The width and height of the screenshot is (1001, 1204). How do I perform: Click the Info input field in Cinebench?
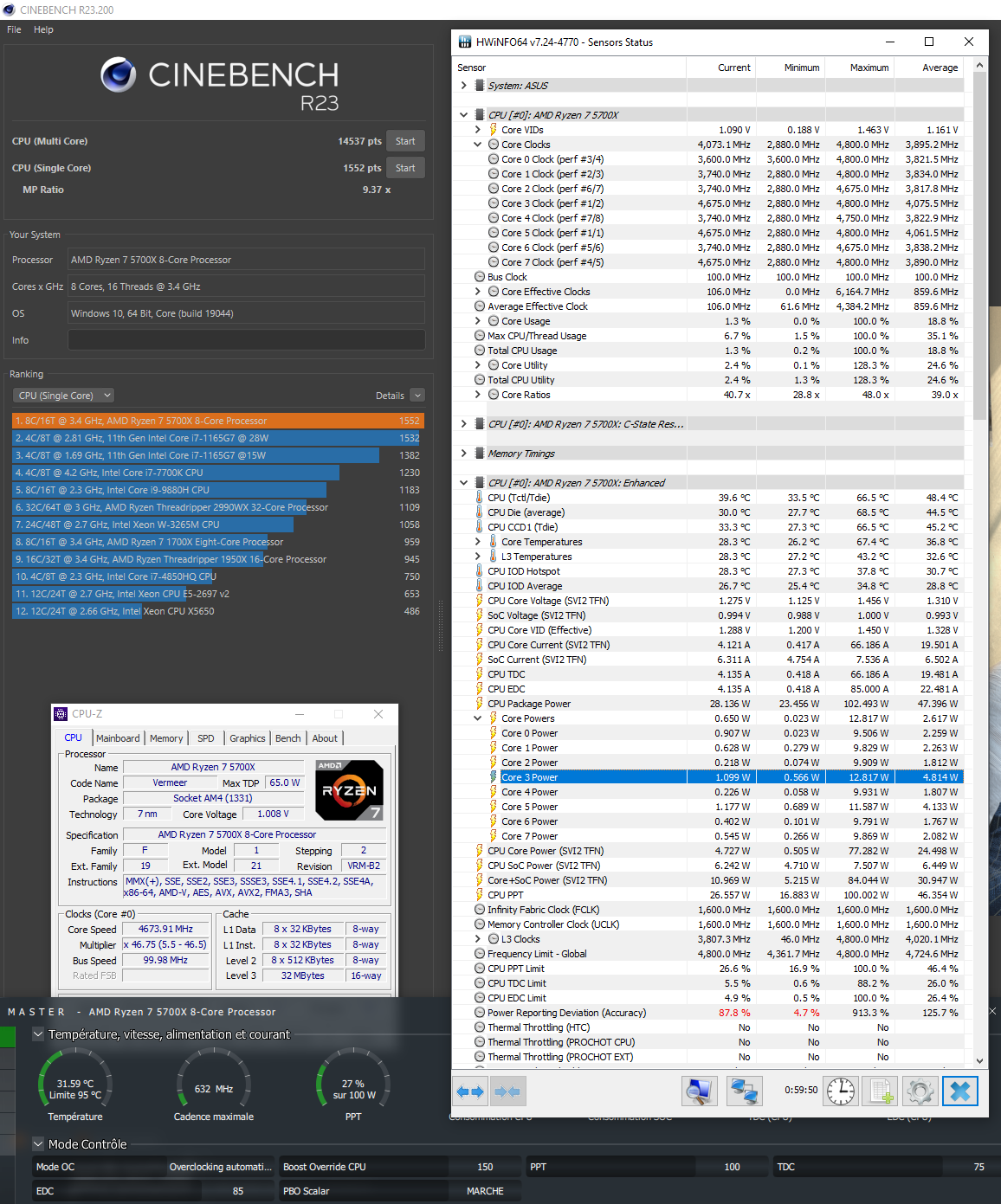247,340
